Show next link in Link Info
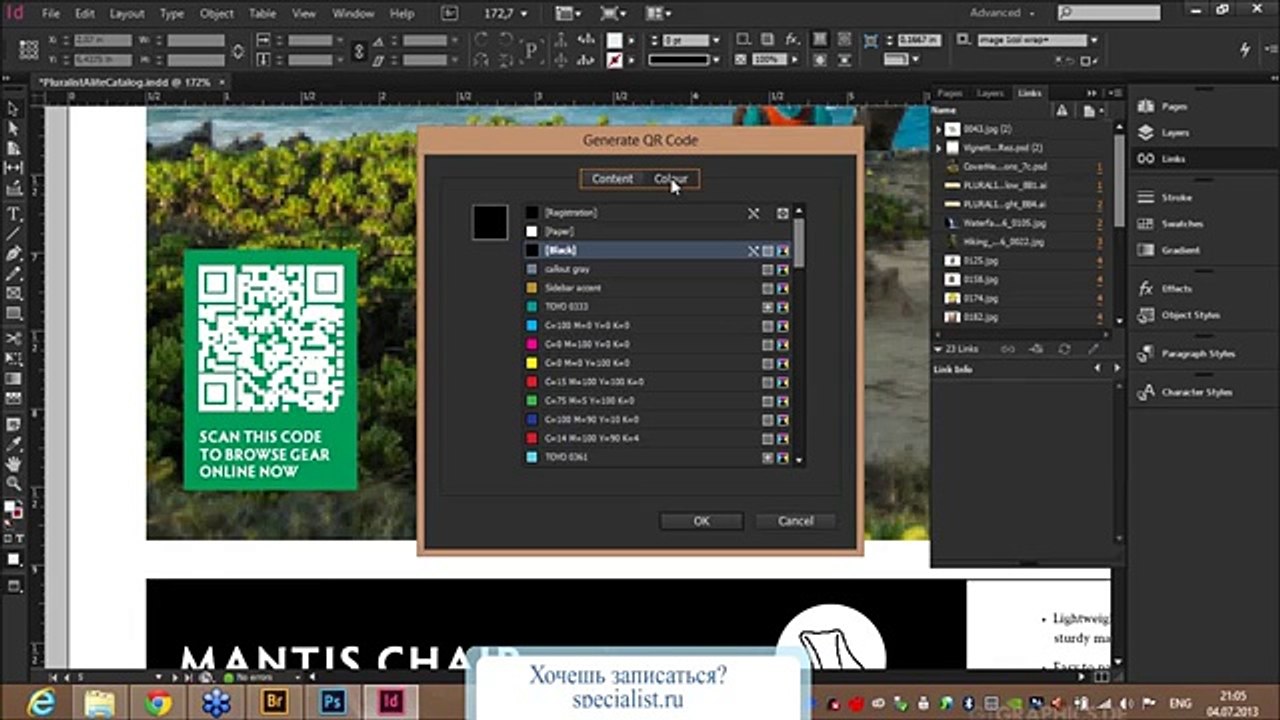This screenshot has height=720, width=1280. tap(1116, 369)
